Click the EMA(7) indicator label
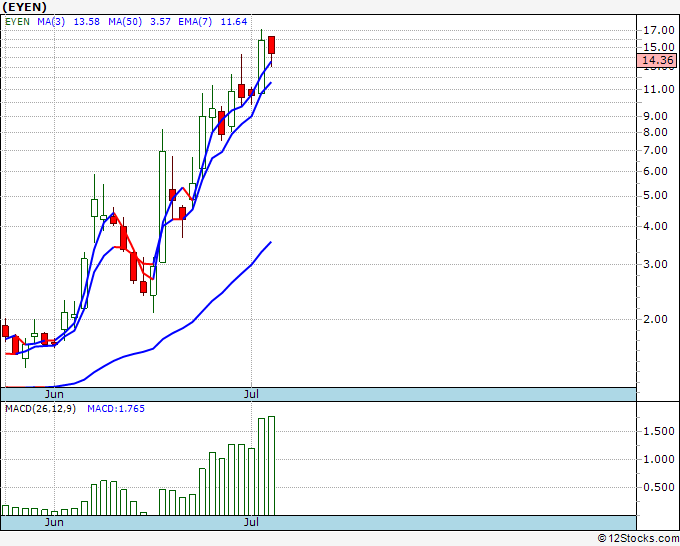This screenshot has width=680, height=546. [195, 22]
